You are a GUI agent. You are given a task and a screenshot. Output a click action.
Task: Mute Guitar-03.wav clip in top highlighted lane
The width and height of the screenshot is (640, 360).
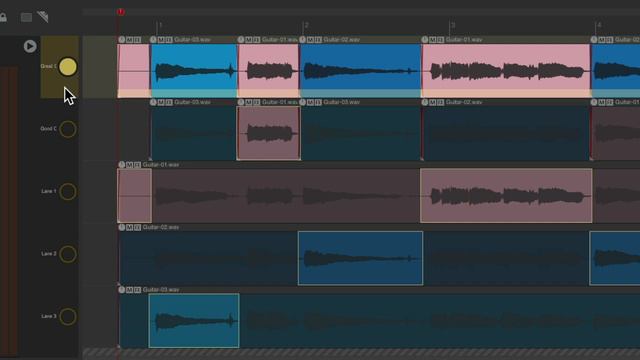coord(161,40)
